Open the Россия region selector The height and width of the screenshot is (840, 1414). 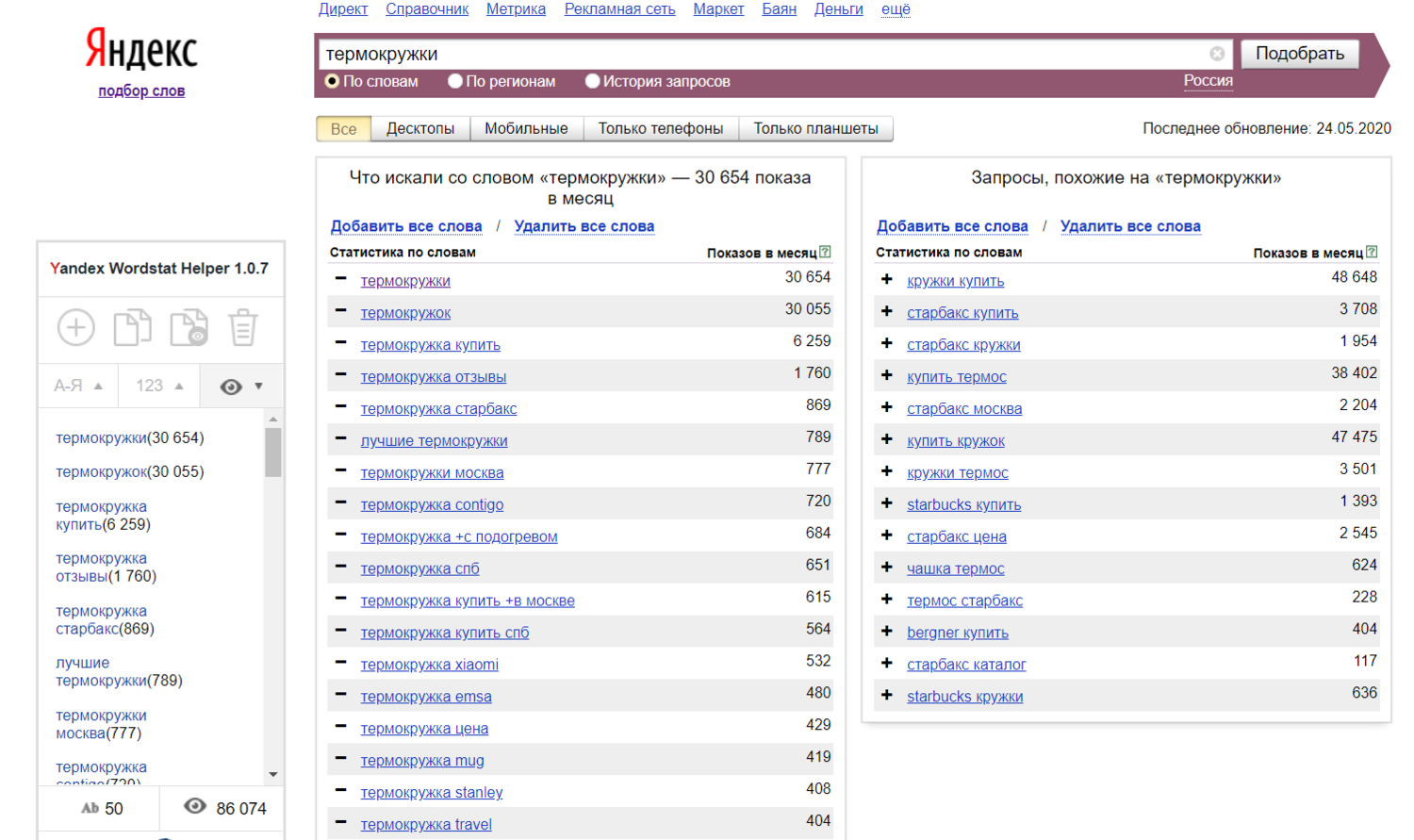pos(1208,81)
